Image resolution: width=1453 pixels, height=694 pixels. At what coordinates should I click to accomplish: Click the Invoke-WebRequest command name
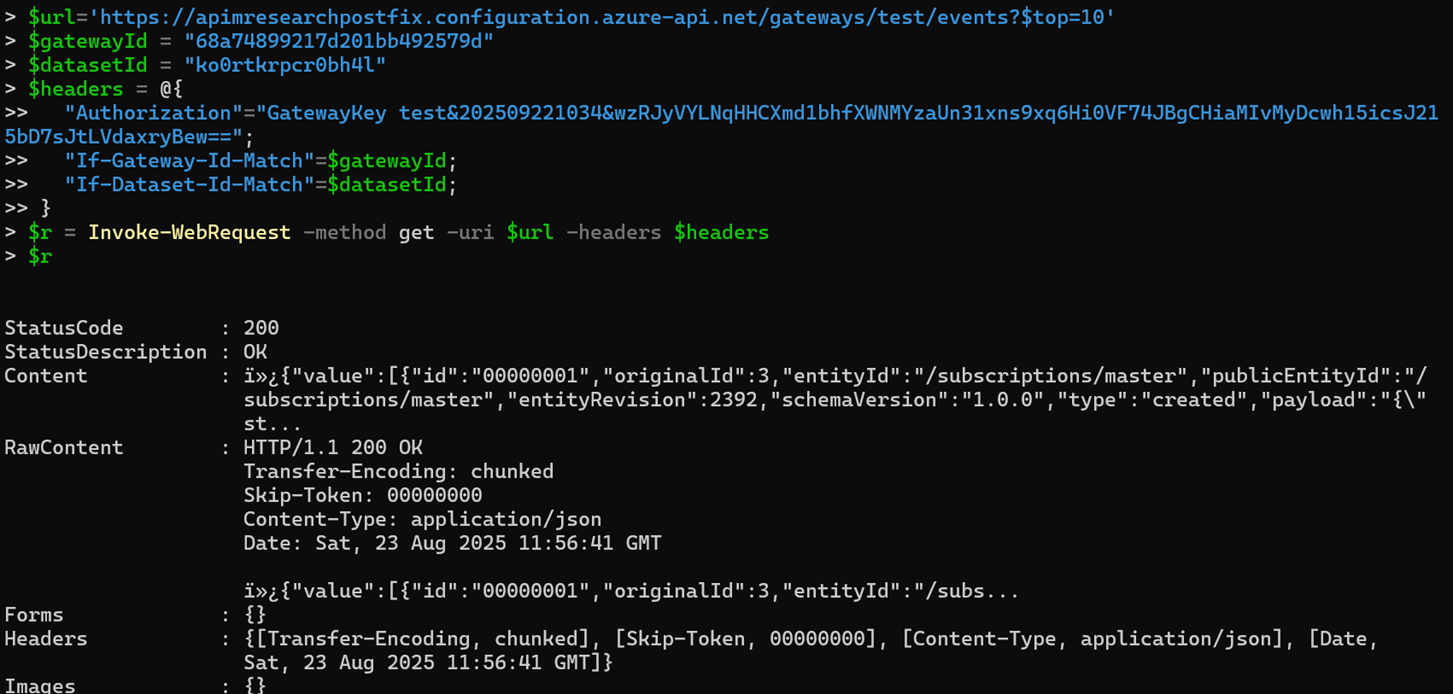pyautogui.click(x=189, y=233)
